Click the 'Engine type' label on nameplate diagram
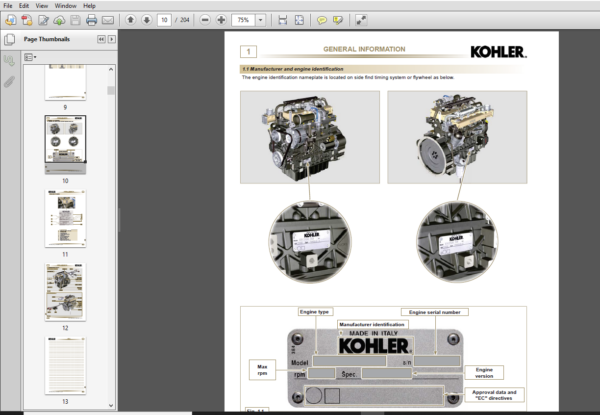 (314, 312)
